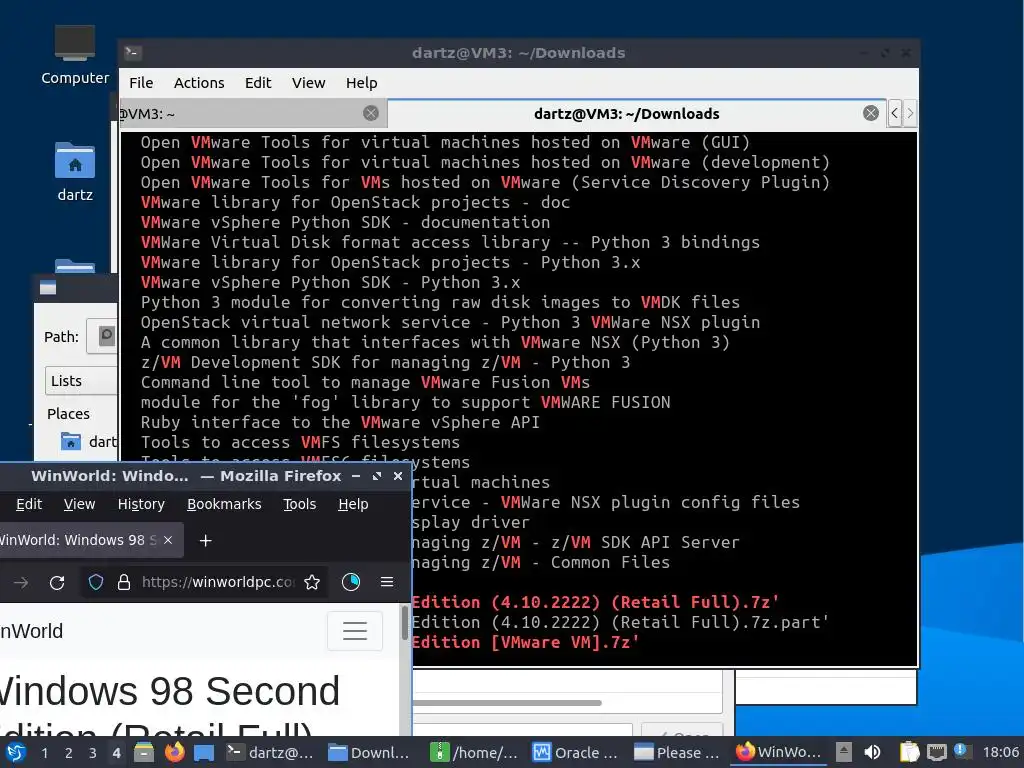Click the winworldpc URL address field
The height and width of the screenshot is (768, 1024).
coord(218,582)
